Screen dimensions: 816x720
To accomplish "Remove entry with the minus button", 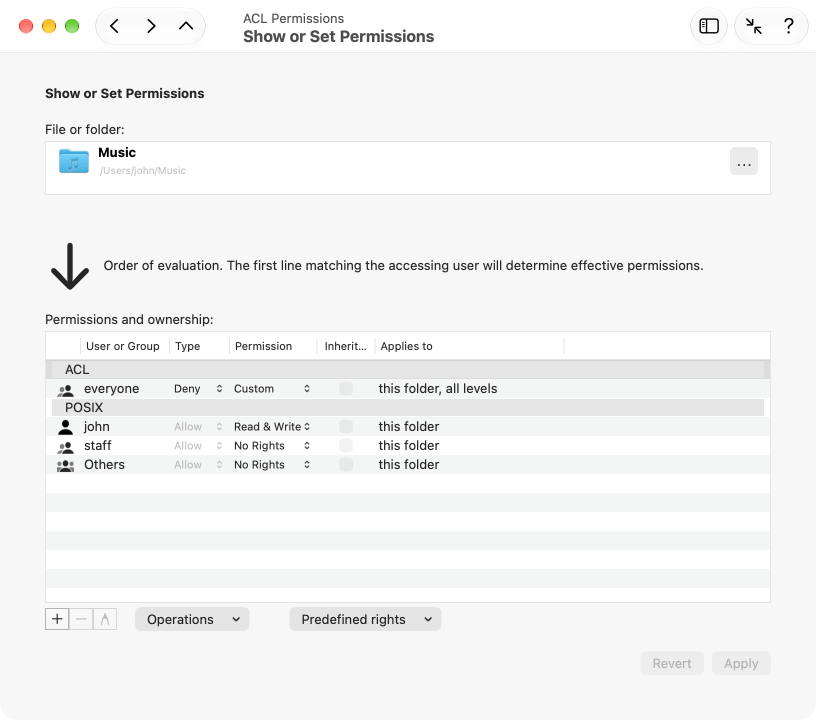I will click(x=81, y=619).
